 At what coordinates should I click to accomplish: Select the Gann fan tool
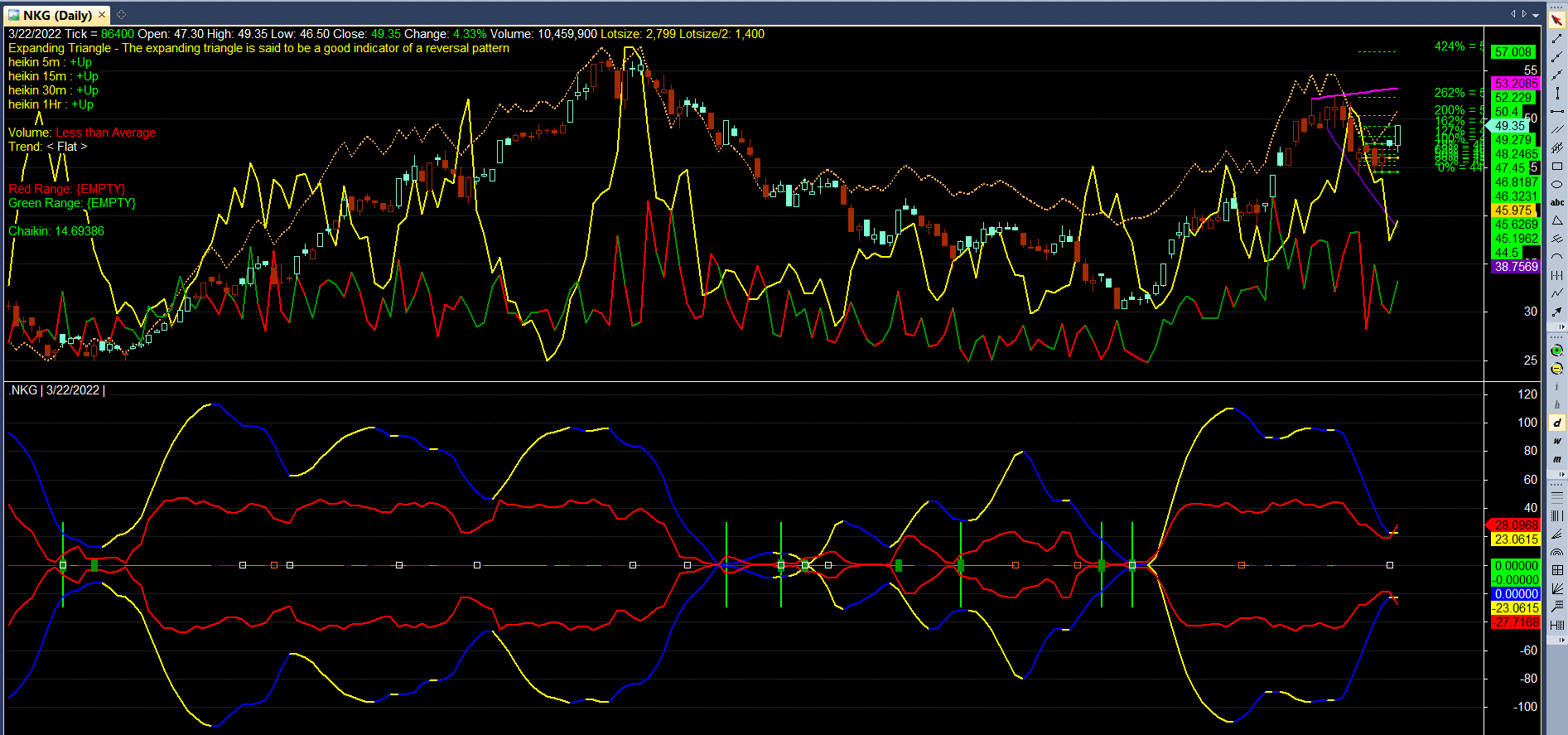coord(1557,588)
